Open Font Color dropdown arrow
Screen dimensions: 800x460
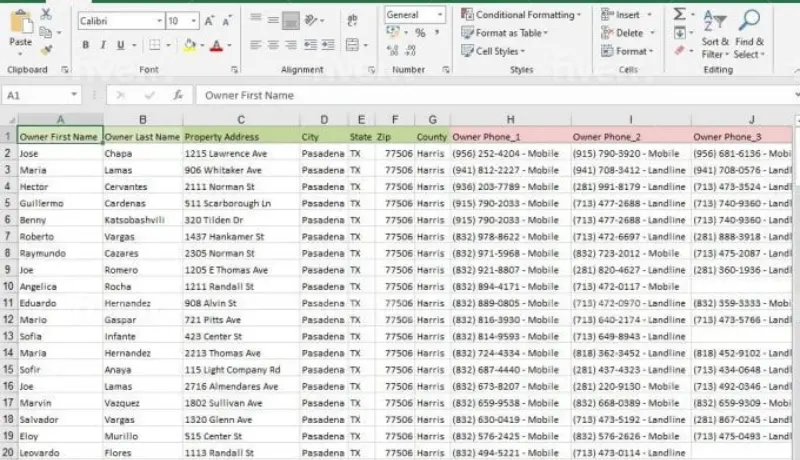tap(230, 45)
